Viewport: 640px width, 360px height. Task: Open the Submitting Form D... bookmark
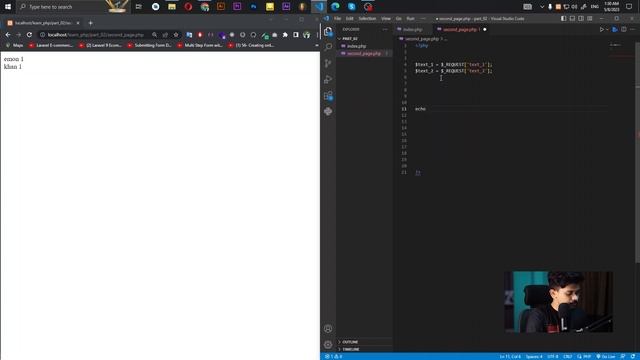pyautogui.click(x=149, y=45)
